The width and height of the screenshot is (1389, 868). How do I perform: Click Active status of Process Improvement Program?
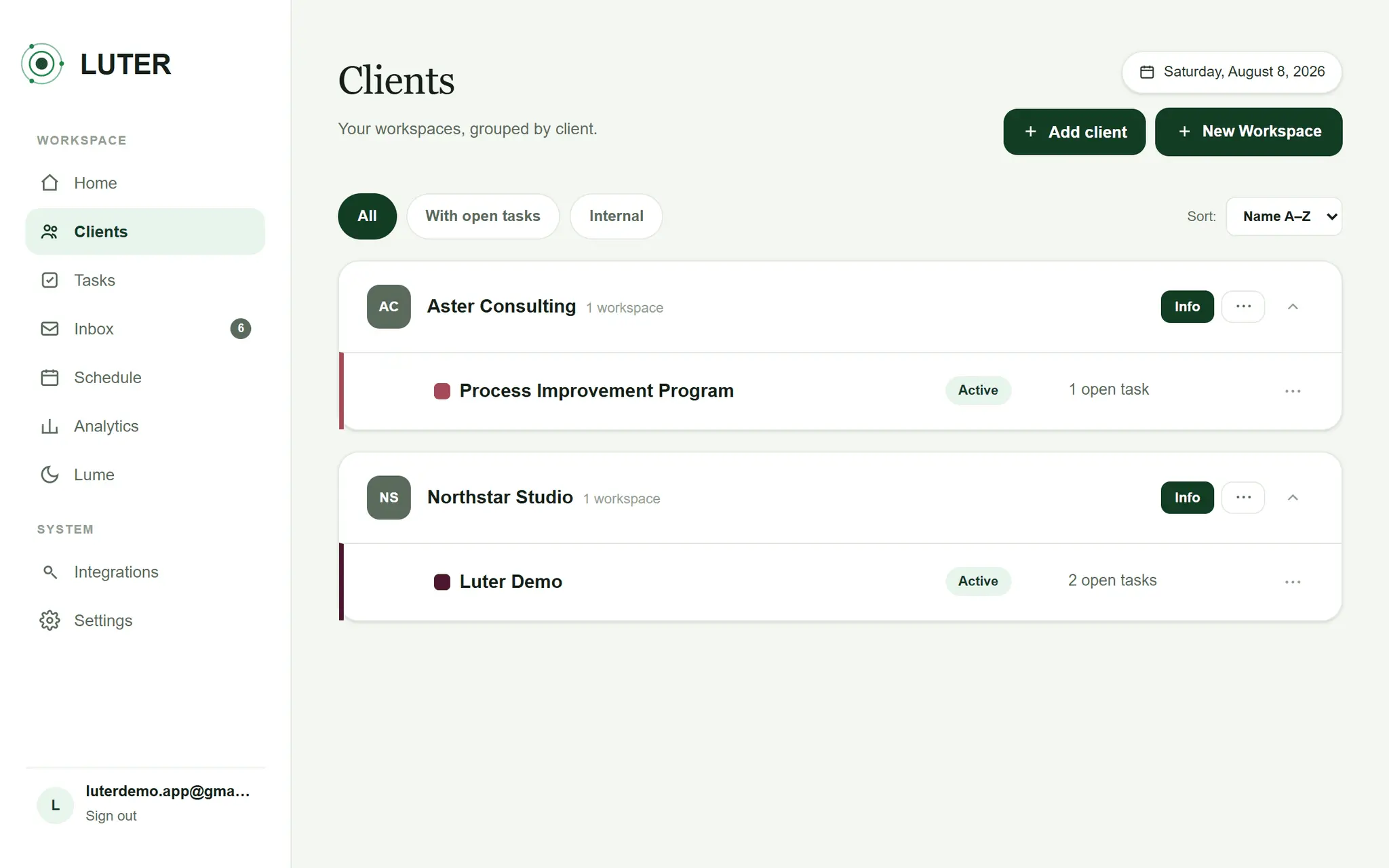point(978,391)
